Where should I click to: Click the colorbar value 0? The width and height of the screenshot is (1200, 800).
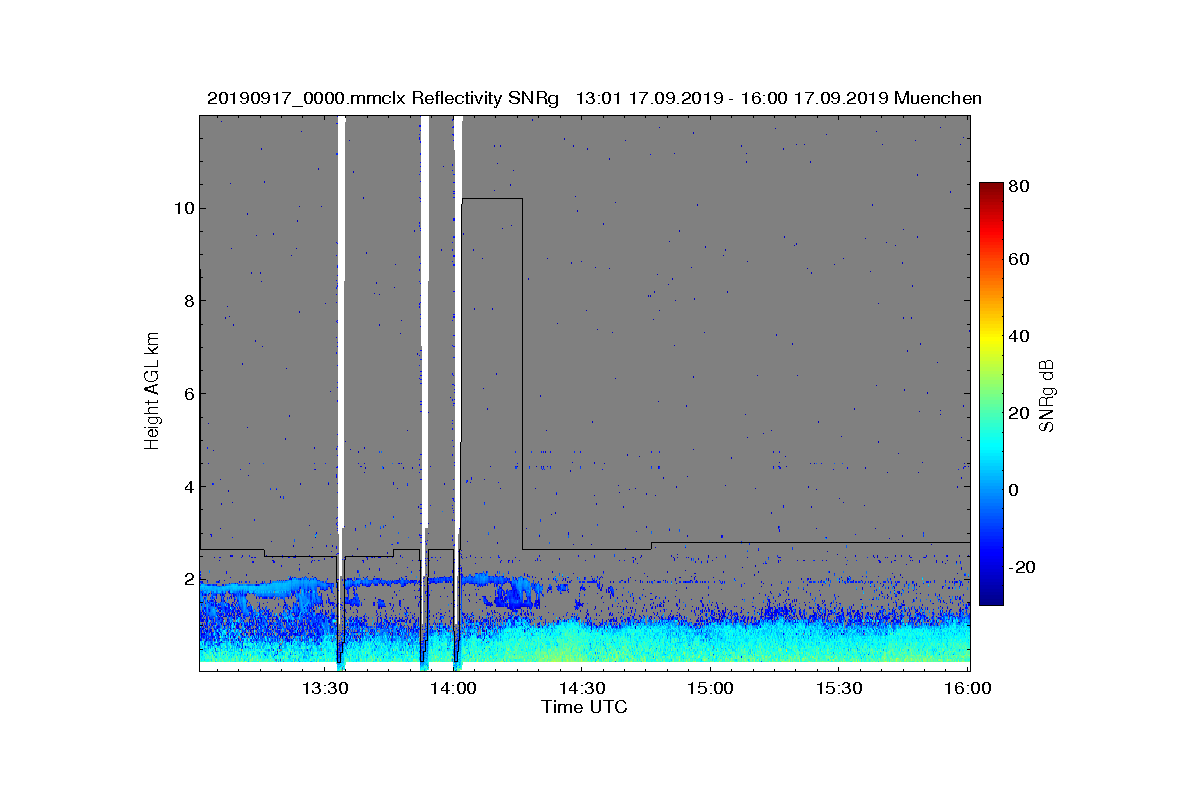point(1014,490)
